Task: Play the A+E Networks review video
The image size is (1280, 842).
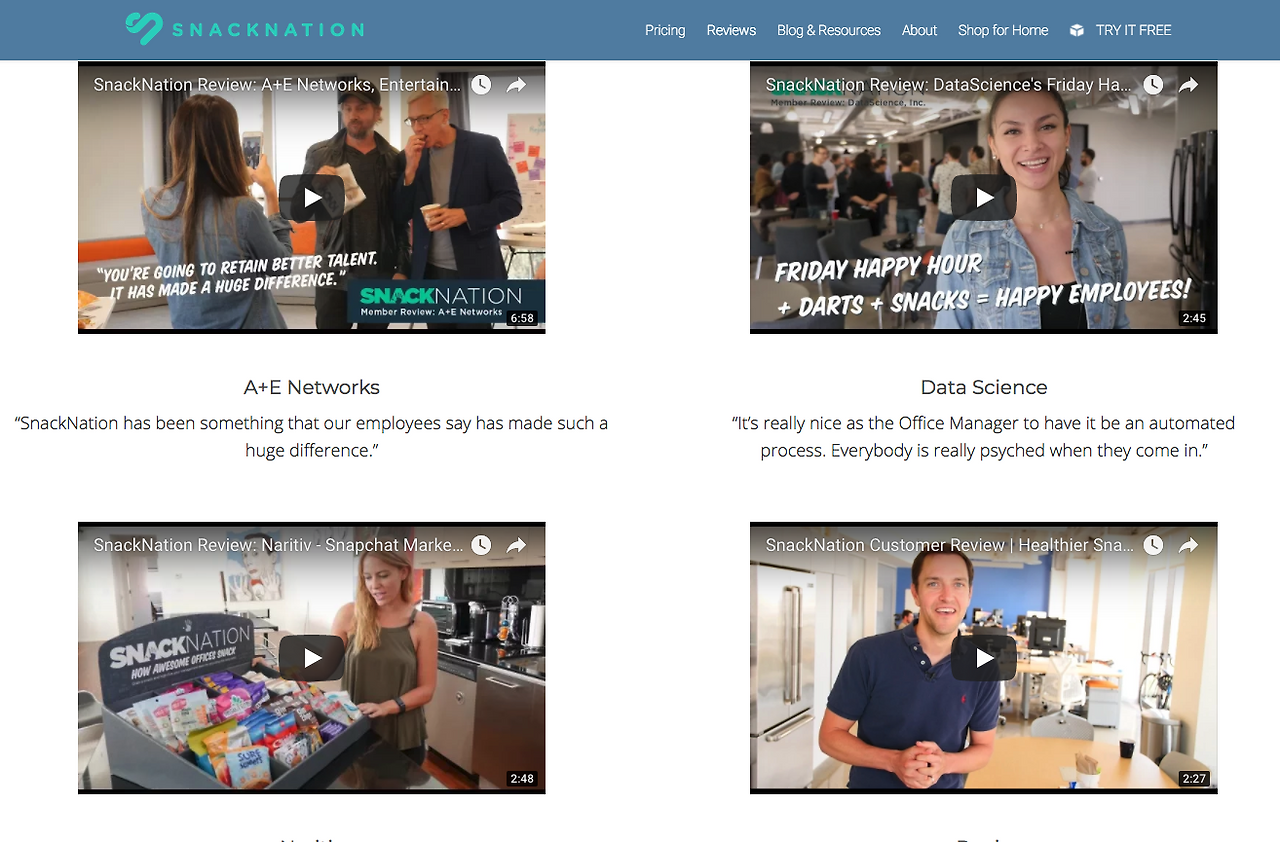Action: [x=312, y=198]
